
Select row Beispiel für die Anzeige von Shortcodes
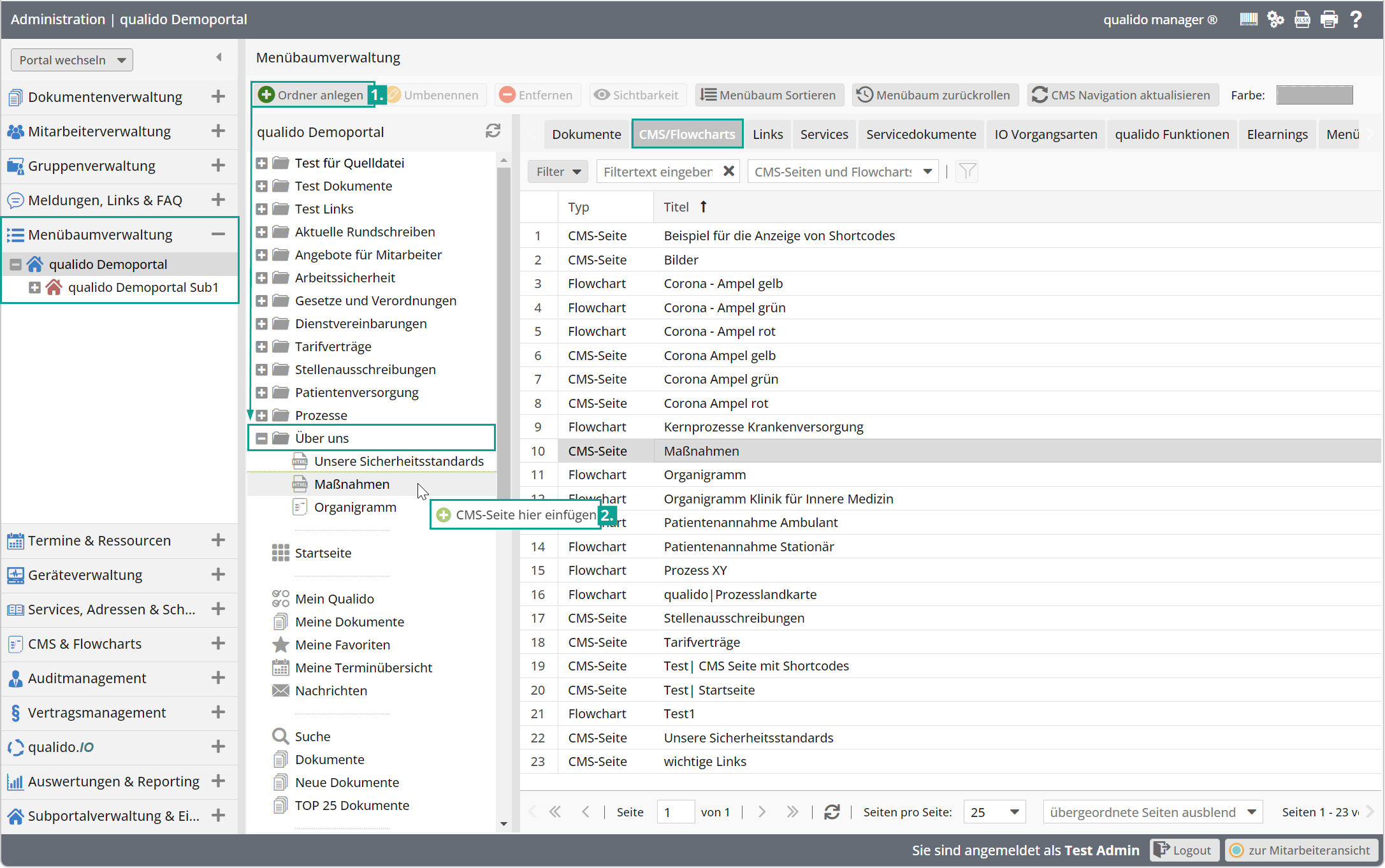click(x=950, y=236)
